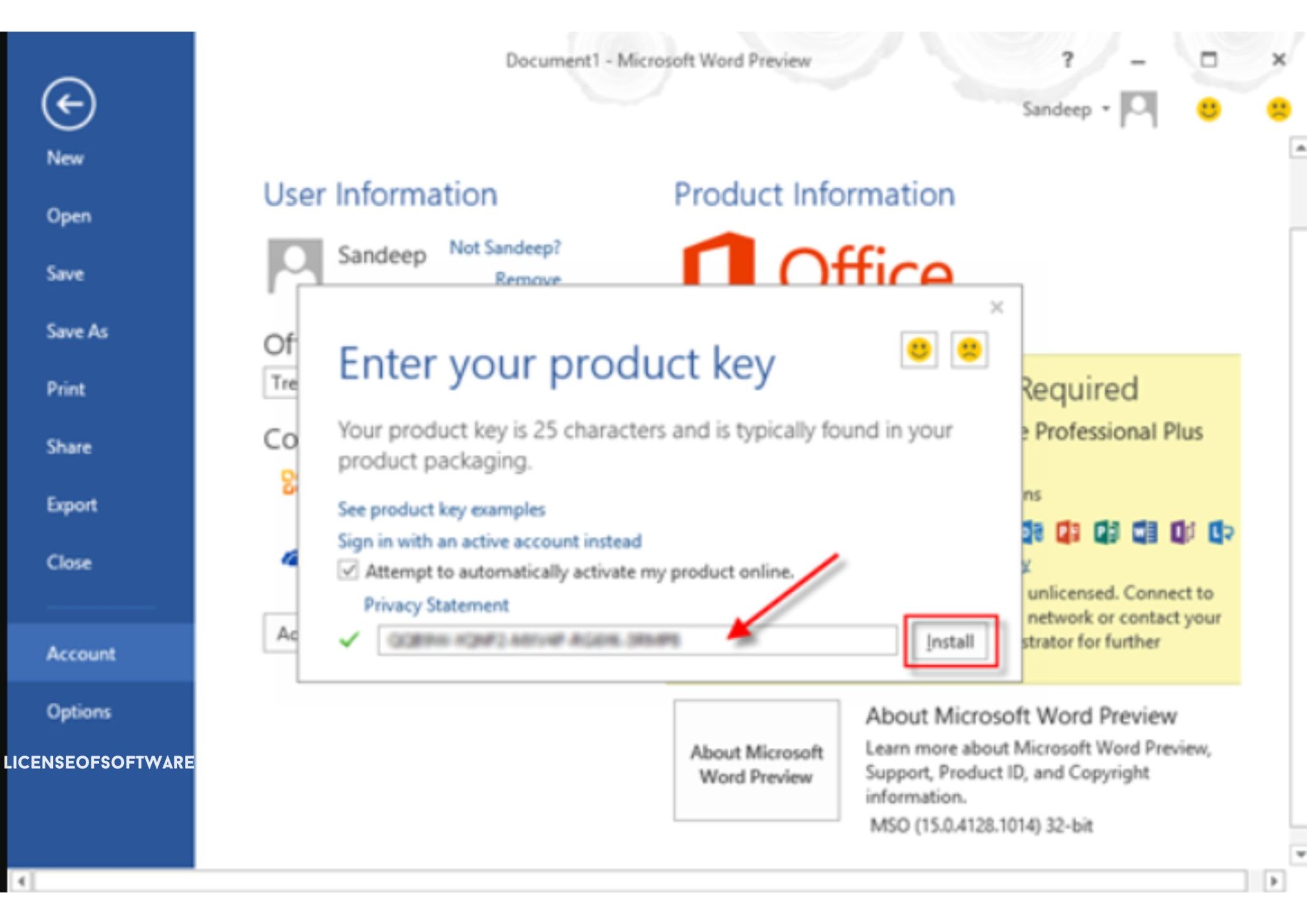The image size is (1307, 924).
Task: Click About Microsoft Word Preview button
Action: (756, 761)
